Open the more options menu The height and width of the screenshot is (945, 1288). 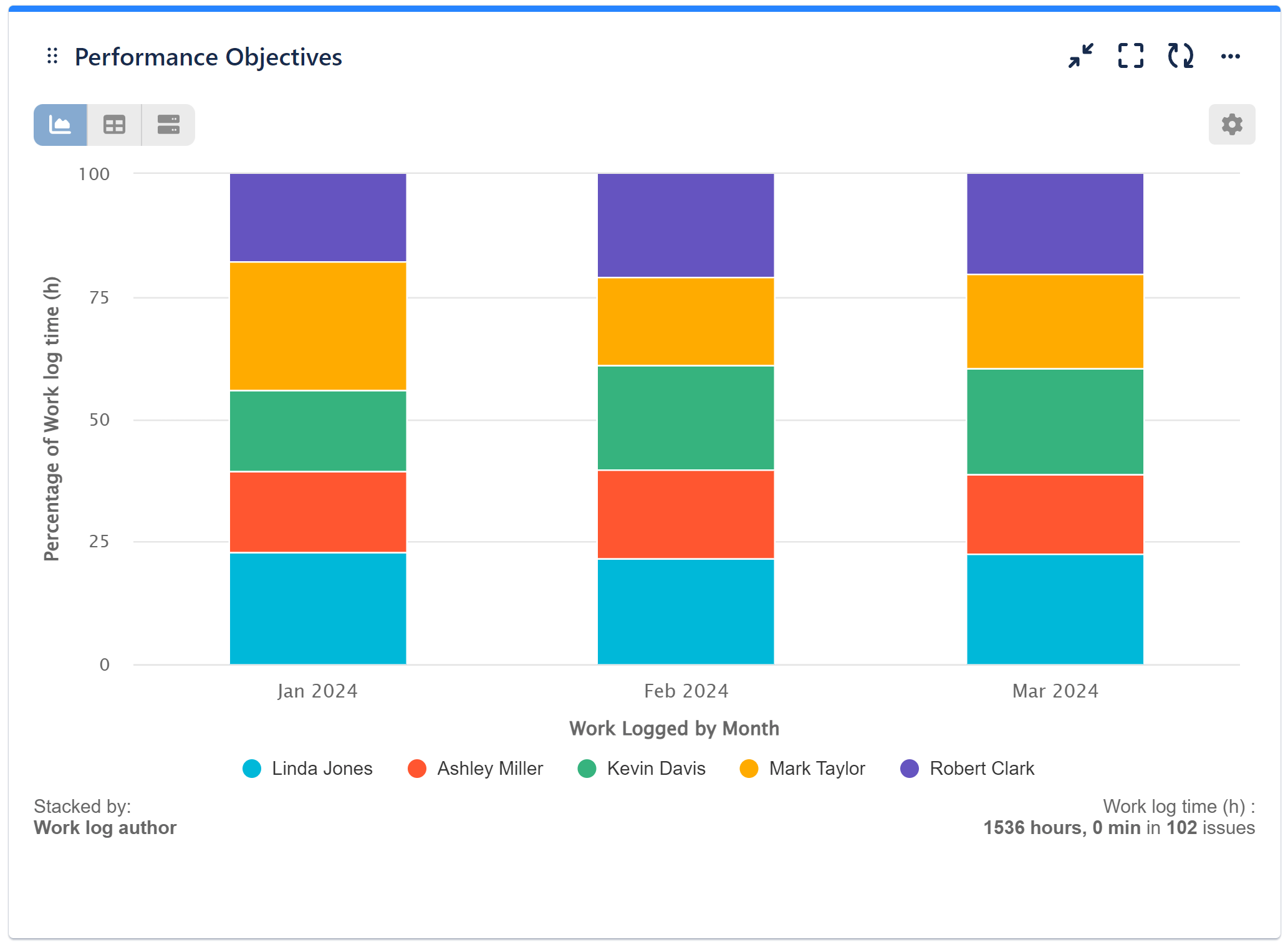1231,56
